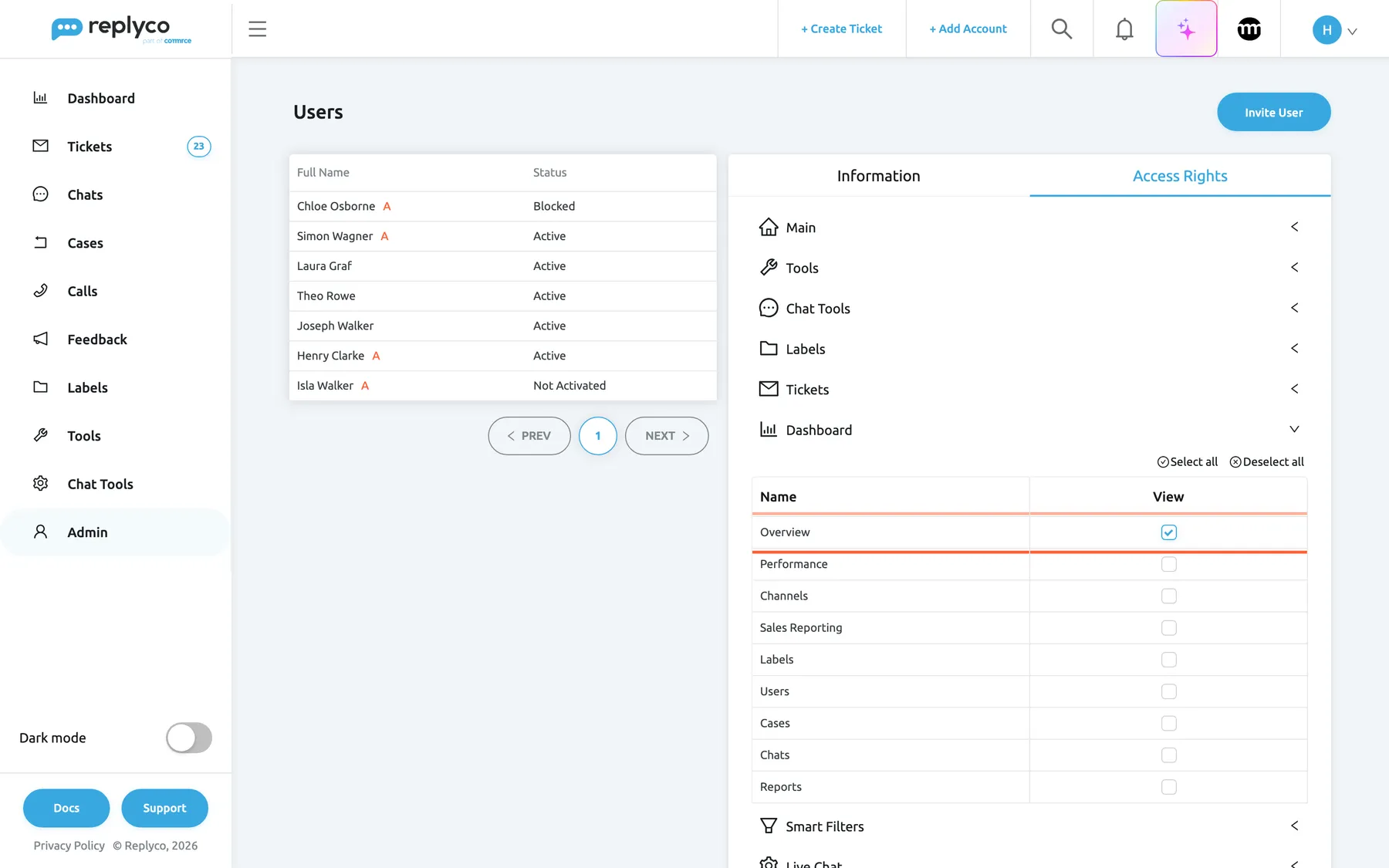Open the hamburger menu icon

coord(257,29)
